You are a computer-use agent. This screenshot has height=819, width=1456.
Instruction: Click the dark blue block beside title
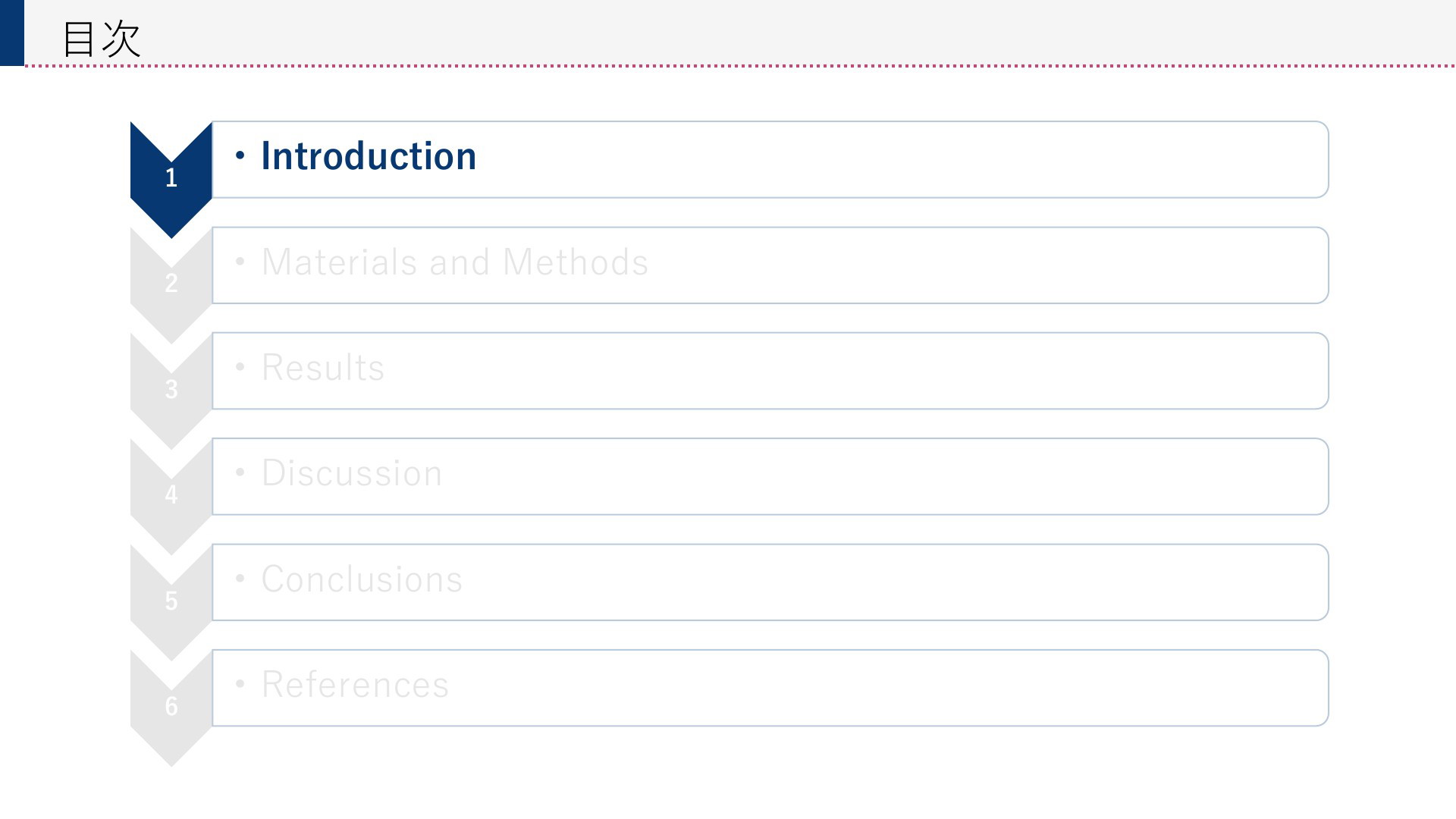pos(12,33)
